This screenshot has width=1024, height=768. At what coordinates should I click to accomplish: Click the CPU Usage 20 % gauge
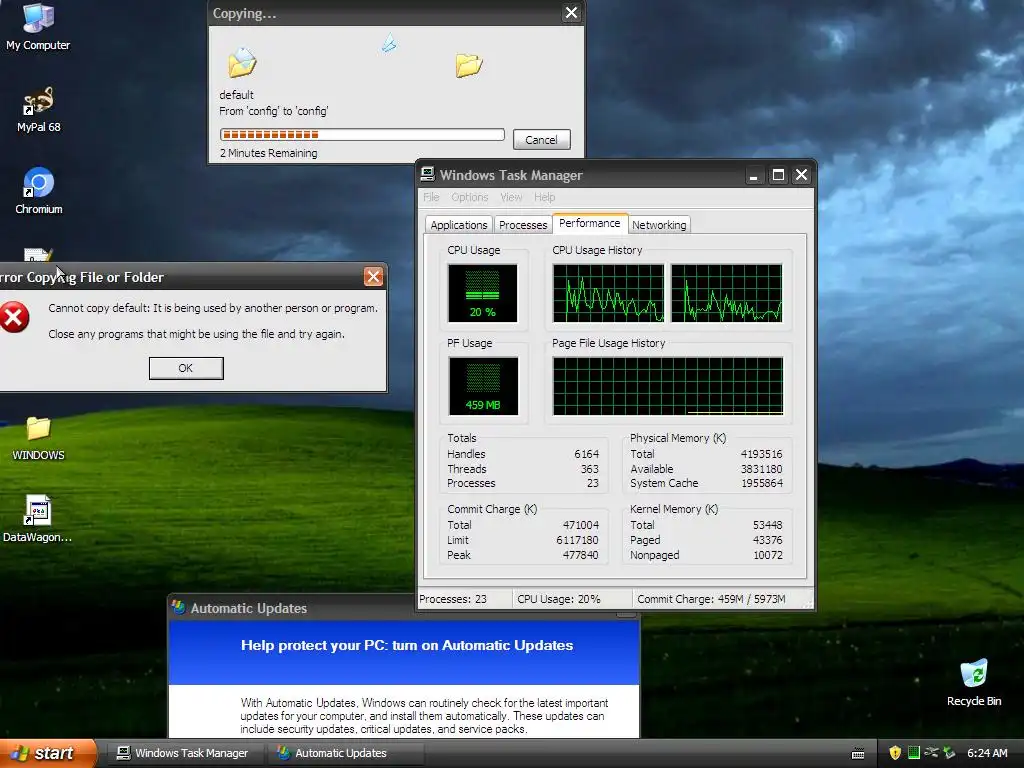click(x=483, y=293)
